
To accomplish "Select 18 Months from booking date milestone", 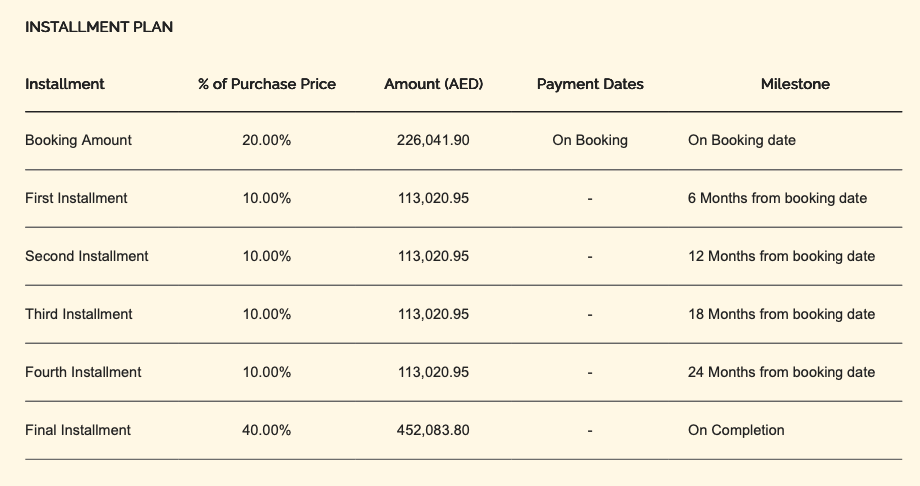I will 781,314.
